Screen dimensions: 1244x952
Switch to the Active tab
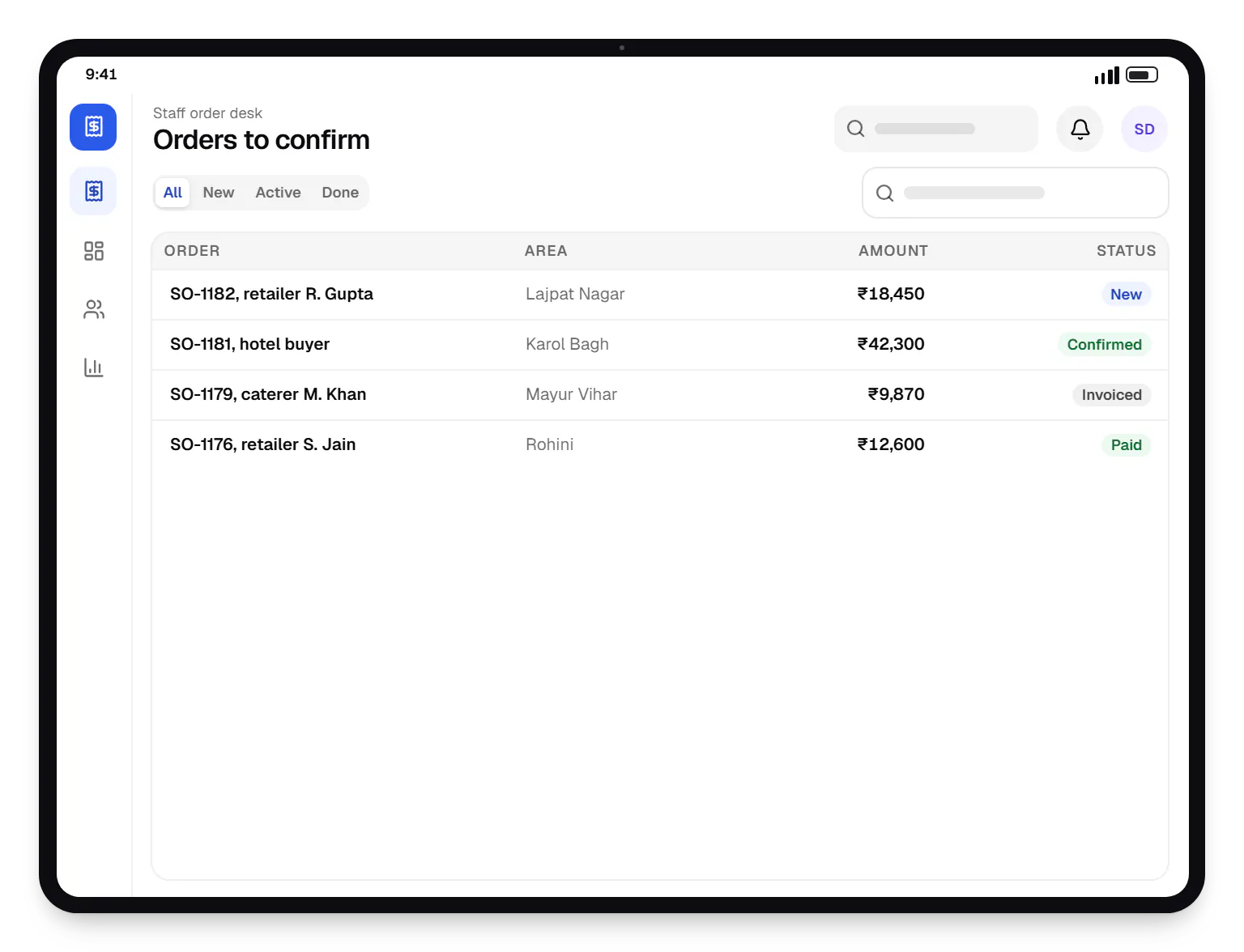pyautogui.click(x=278, y=193)
